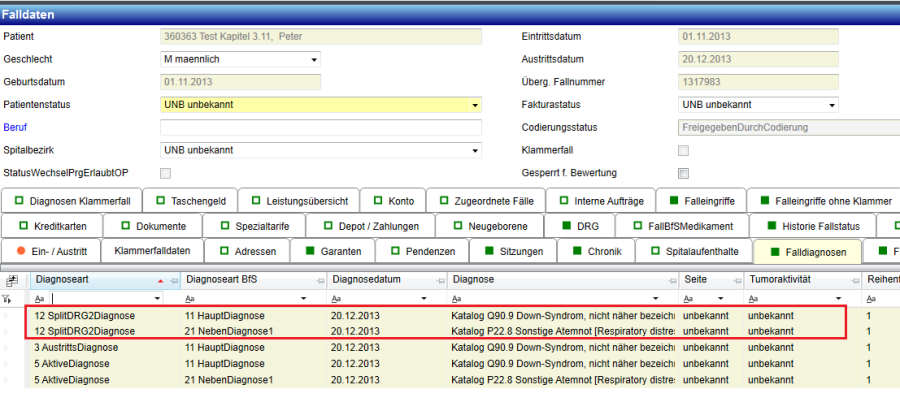The image size is (900, 402).
Task: Sort by Diagnoseart column header
Action: (x=90, y=281)
